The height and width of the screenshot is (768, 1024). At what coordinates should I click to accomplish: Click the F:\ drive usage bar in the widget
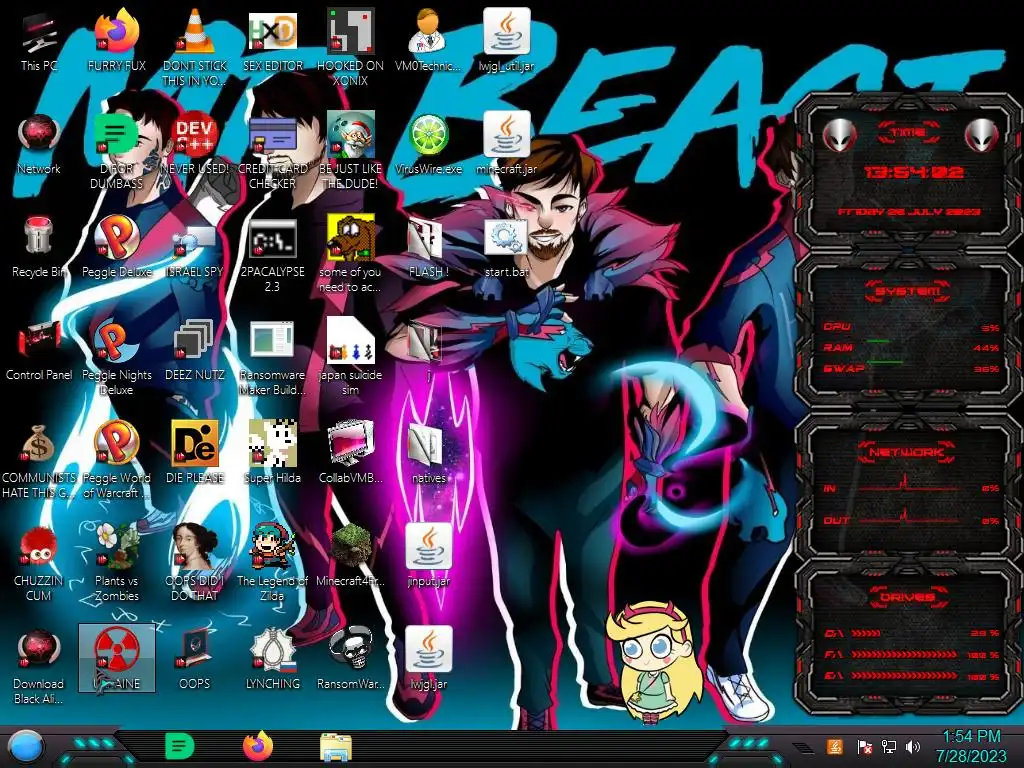tap(904, 654)
